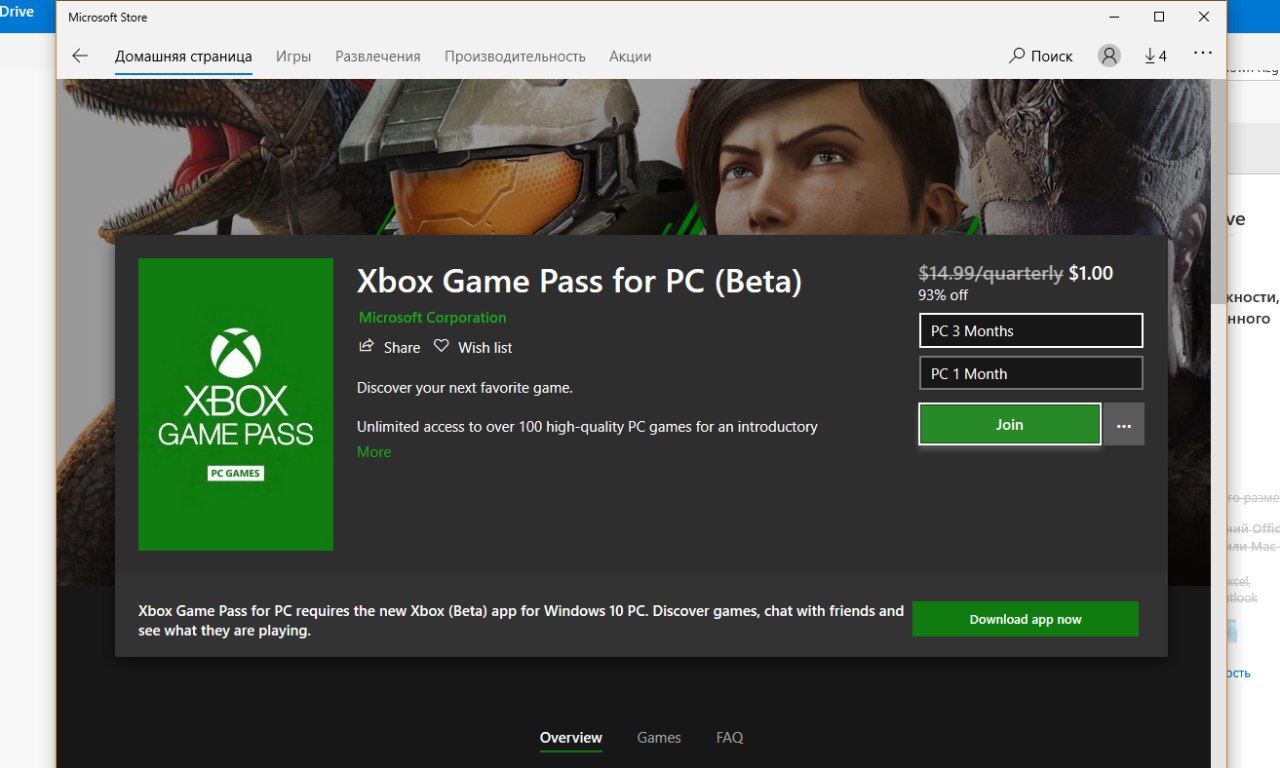Viewport: 1280px width, 768px height.
Task: Maximize the Microsoft Store window
Action: coord(1159,17)
